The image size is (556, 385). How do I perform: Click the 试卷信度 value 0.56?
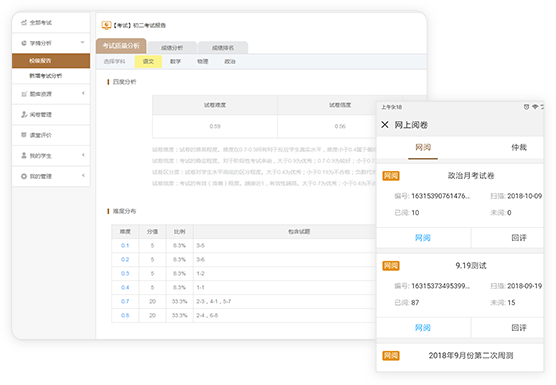click(x=340, y=127)
